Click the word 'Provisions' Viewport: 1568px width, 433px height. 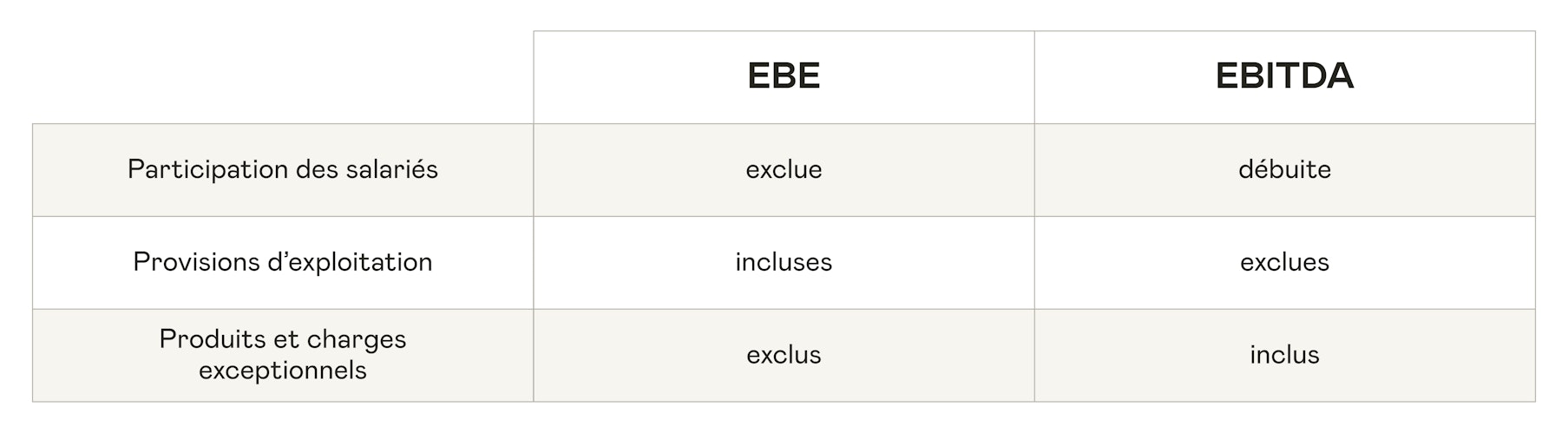coord(185,262)
